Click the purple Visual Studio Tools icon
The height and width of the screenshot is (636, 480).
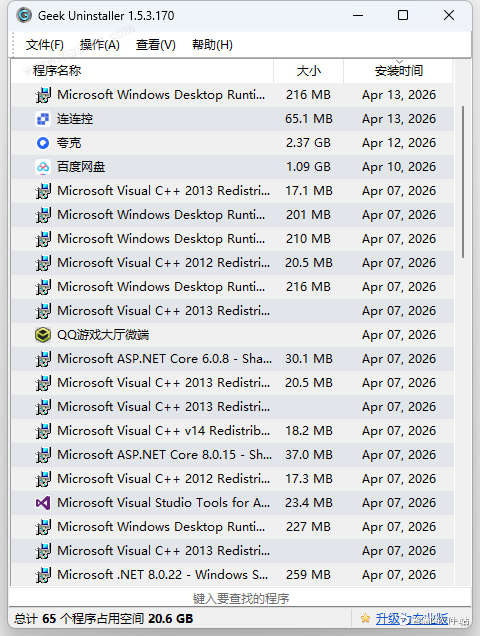[x=43, y=503]
